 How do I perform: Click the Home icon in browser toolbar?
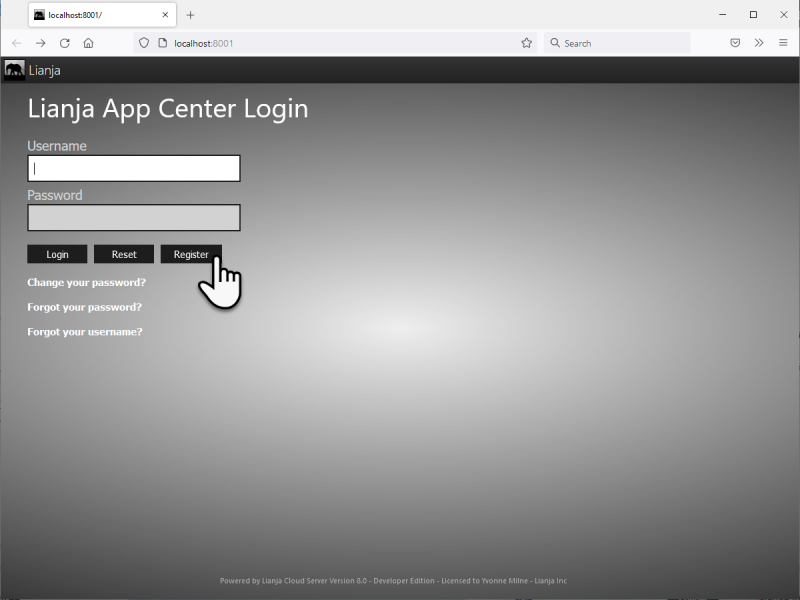pyautogui.click(x=88, y=42)
